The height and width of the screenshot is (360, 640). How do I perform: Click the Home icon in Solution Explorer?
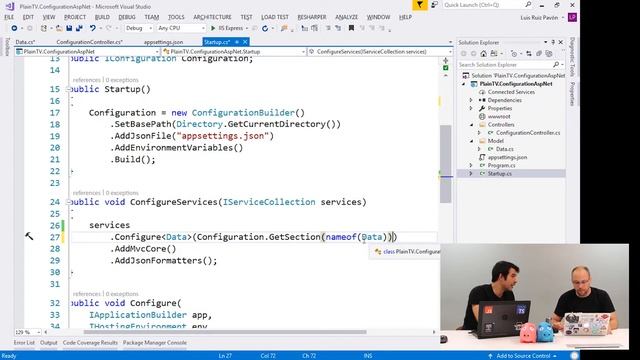coord(484,53)
